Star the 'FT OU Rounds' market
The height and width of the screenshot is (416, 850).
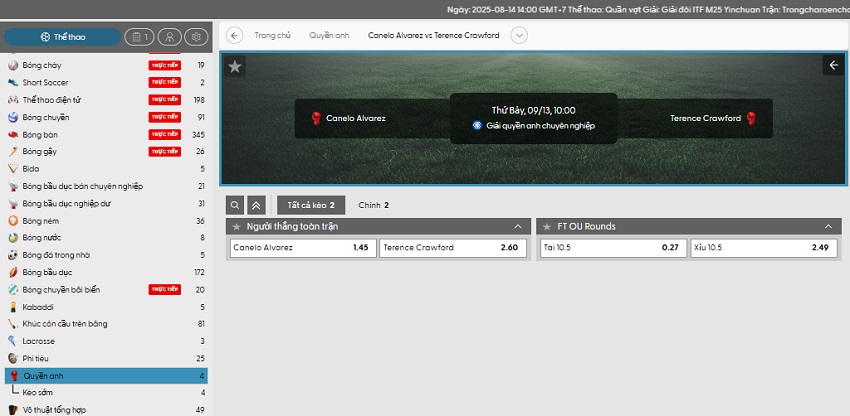coord(547,227)
